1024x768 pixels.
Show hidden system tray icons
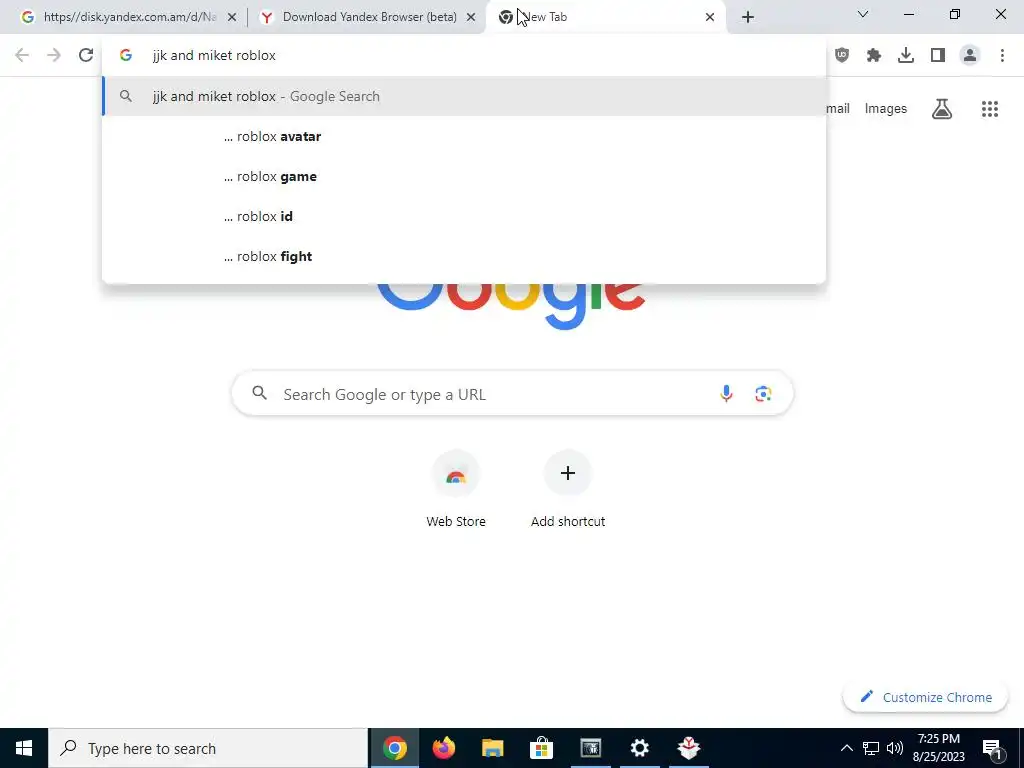tap(846, 748)
